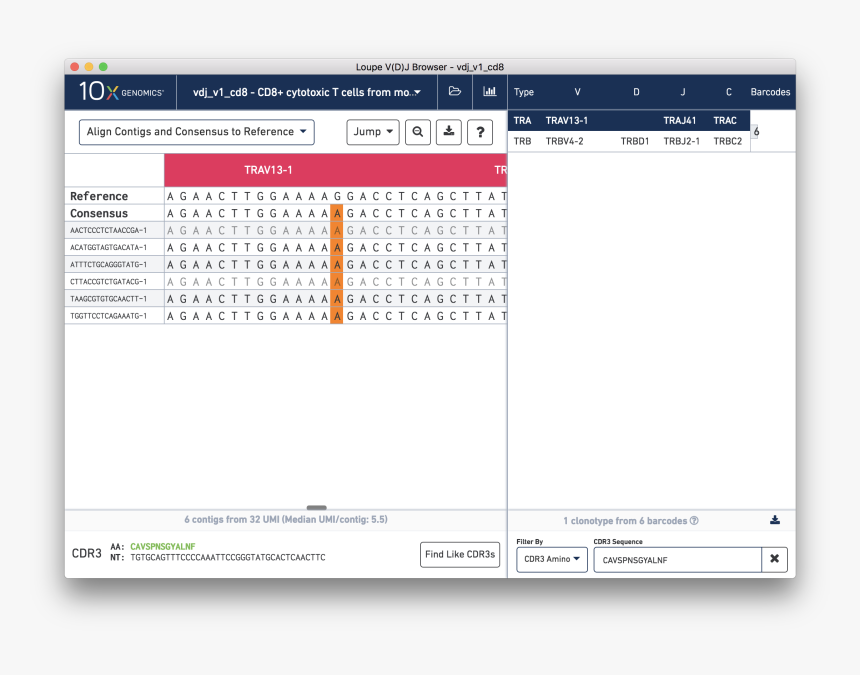Click the CDR3 Sequence input field
This screenshot has width=860, height=675.
coord(677,560)
